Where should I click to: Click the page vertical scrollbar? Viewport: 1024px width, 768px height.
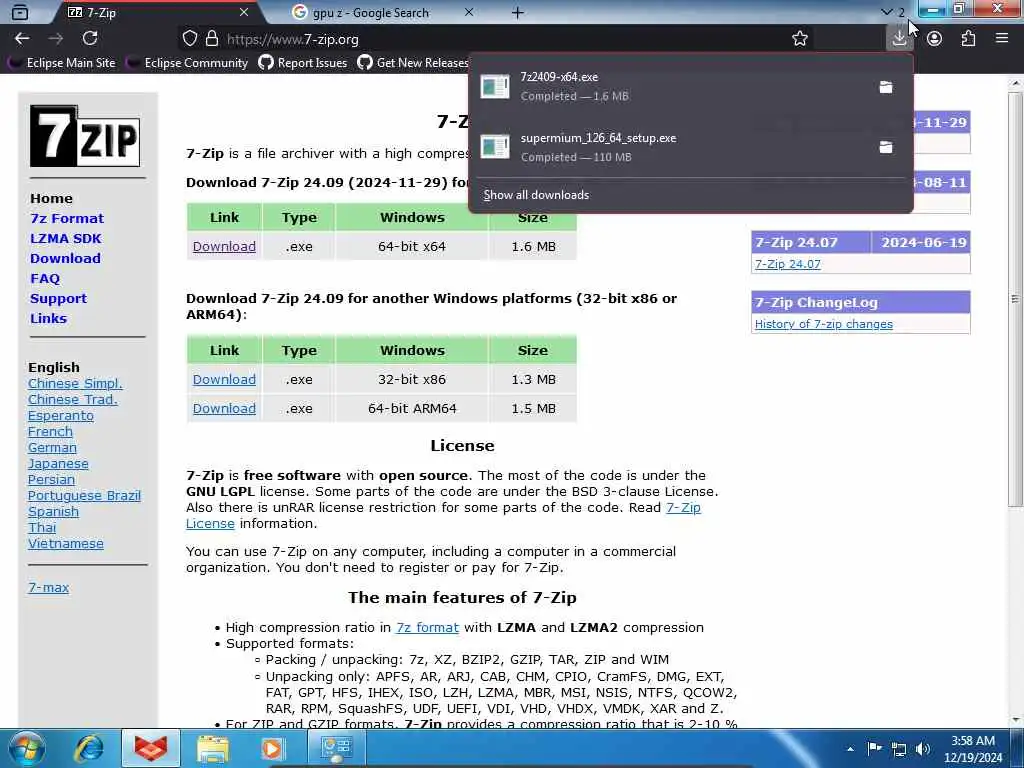(1015, 298)
